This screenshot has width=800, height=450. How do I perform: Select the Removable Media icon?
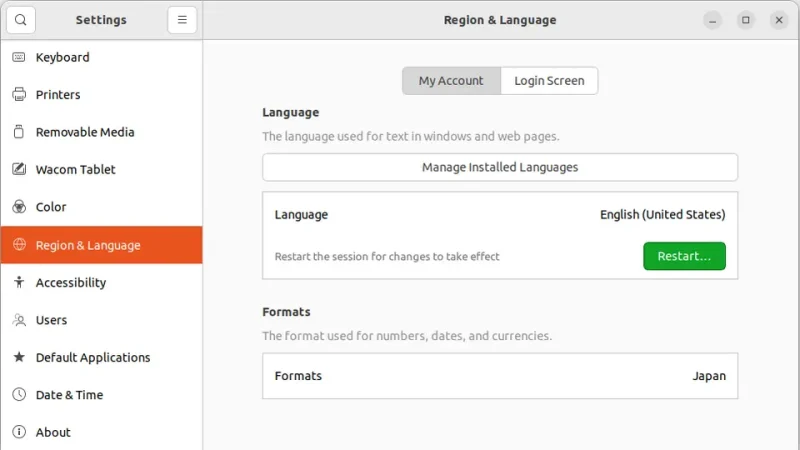click(x=19, y=132)
